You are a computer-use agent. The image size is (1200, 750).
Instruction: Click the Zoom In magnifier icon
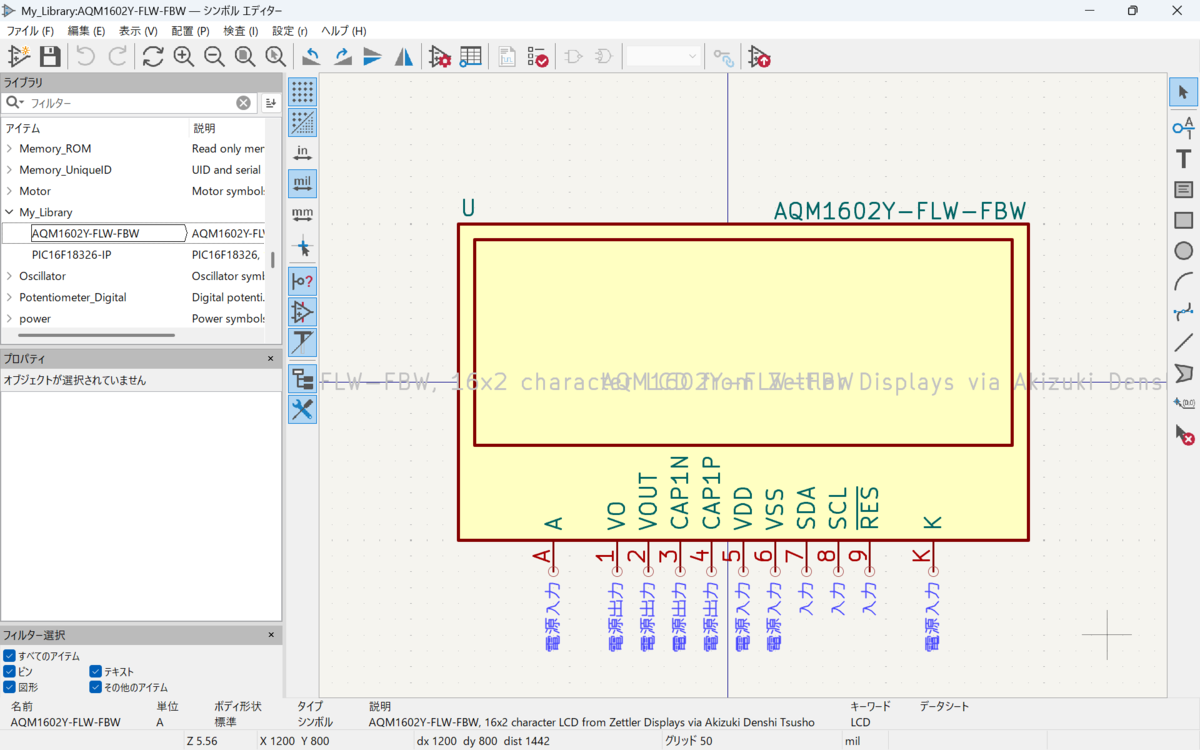click(x=183, y=56)
